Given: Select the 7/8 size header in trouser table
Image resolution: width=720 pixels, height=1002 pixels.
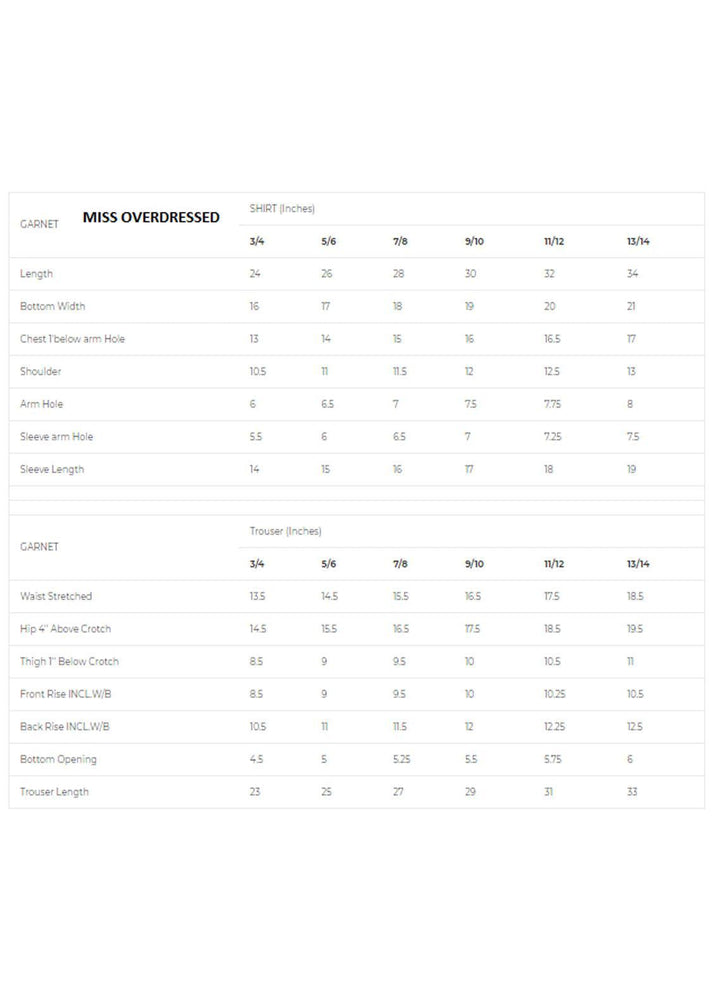Looking at the screenshot, I should click(x=400, y=564).
